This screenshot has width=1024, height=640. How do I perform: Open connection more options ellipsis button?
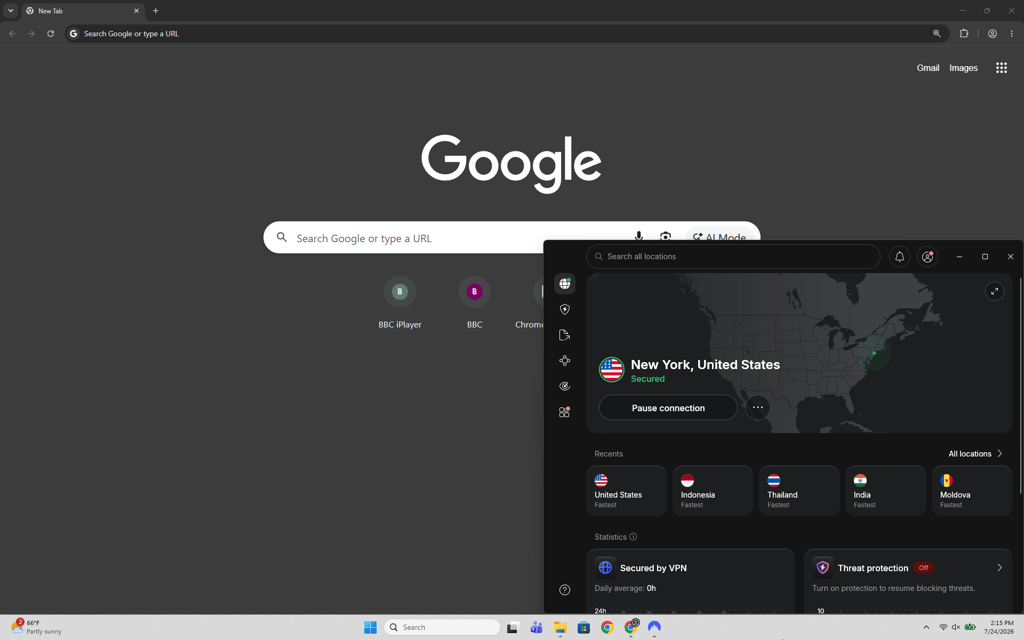point(758,408)
